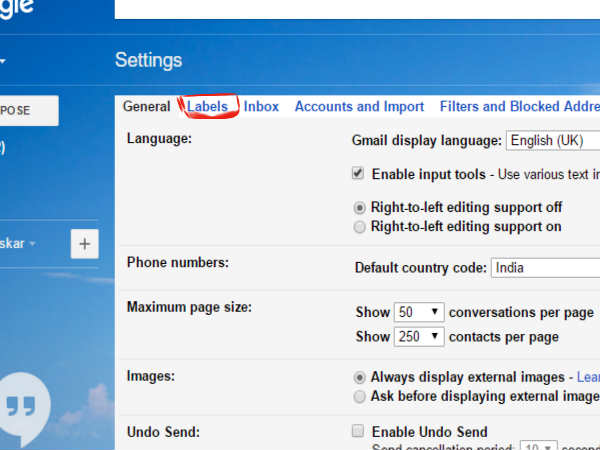Expand contacts per page dropdown
This screenshot has height=450, width=600.
(x=419, y=337)
